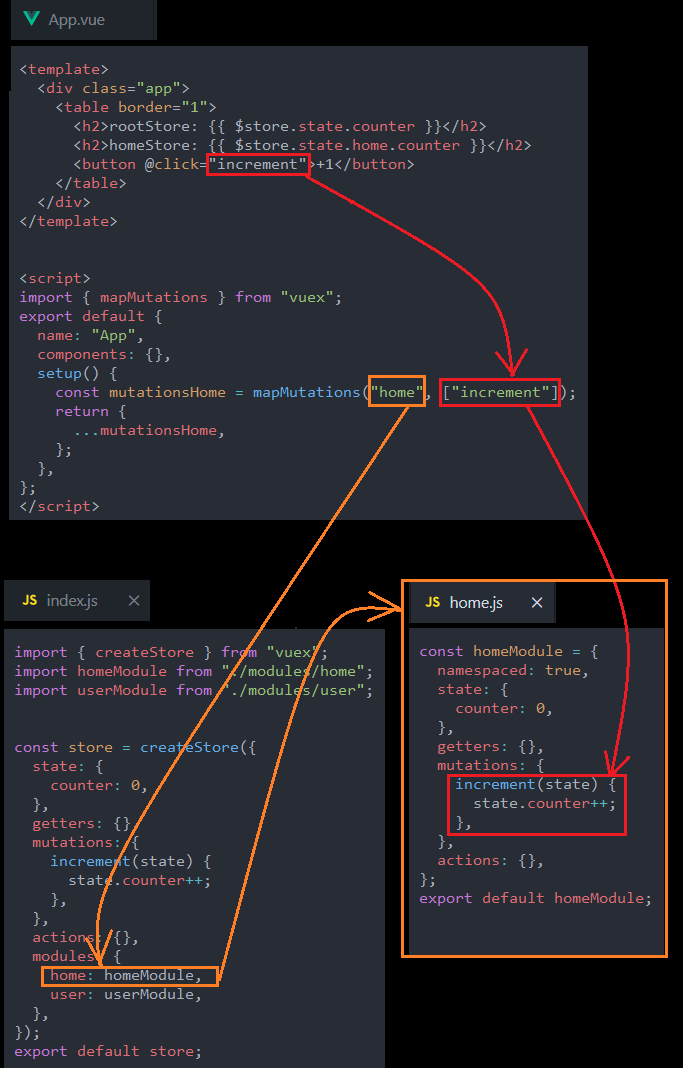Image resolution: width=683 pixels, height=1068 pixels.
Task: Click the 'actions: {},' line in home.js
Action: click(x=490, y=860)
